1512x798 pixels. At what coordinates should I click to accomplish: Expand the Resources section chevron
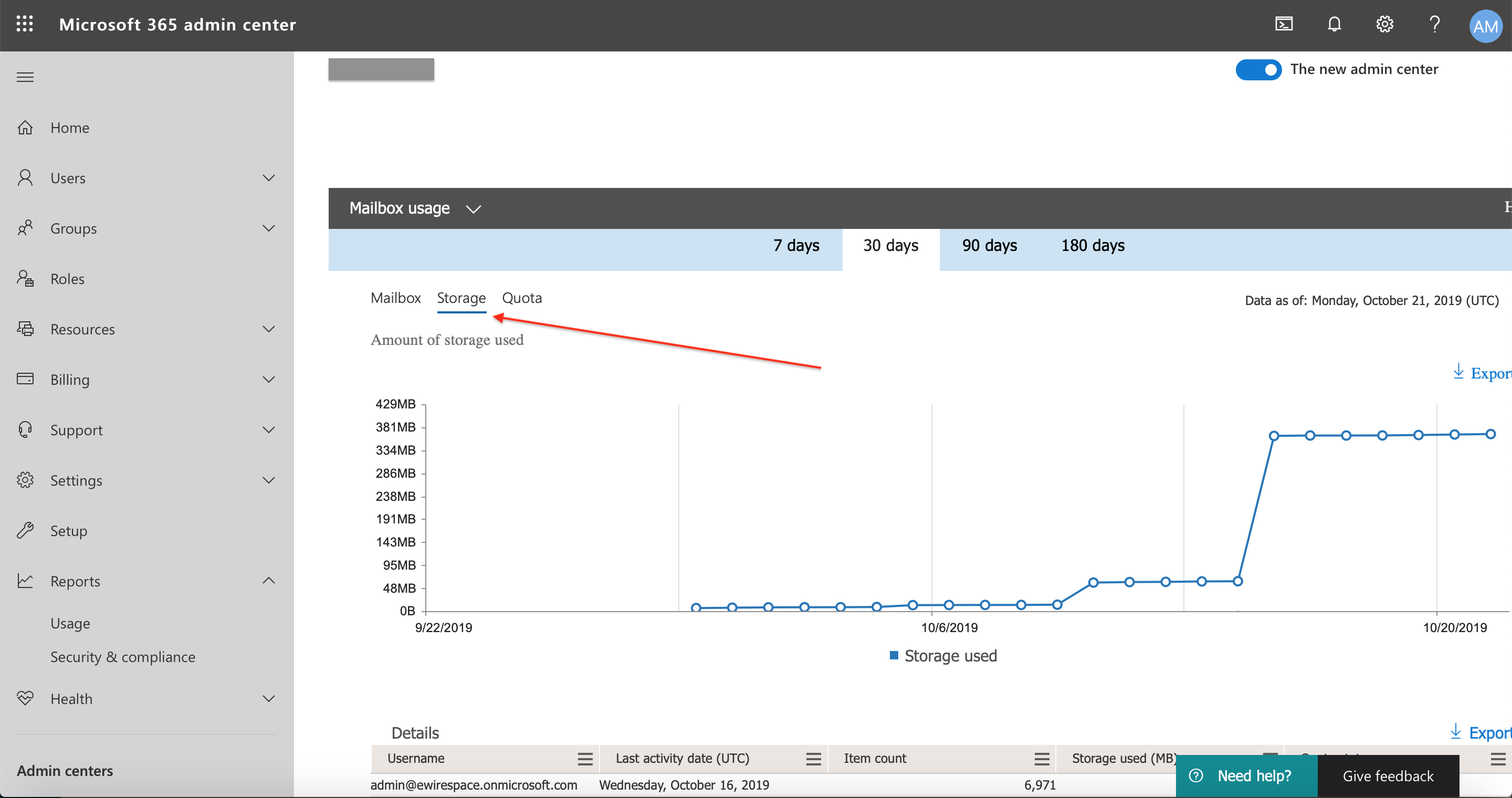(269, 329)
